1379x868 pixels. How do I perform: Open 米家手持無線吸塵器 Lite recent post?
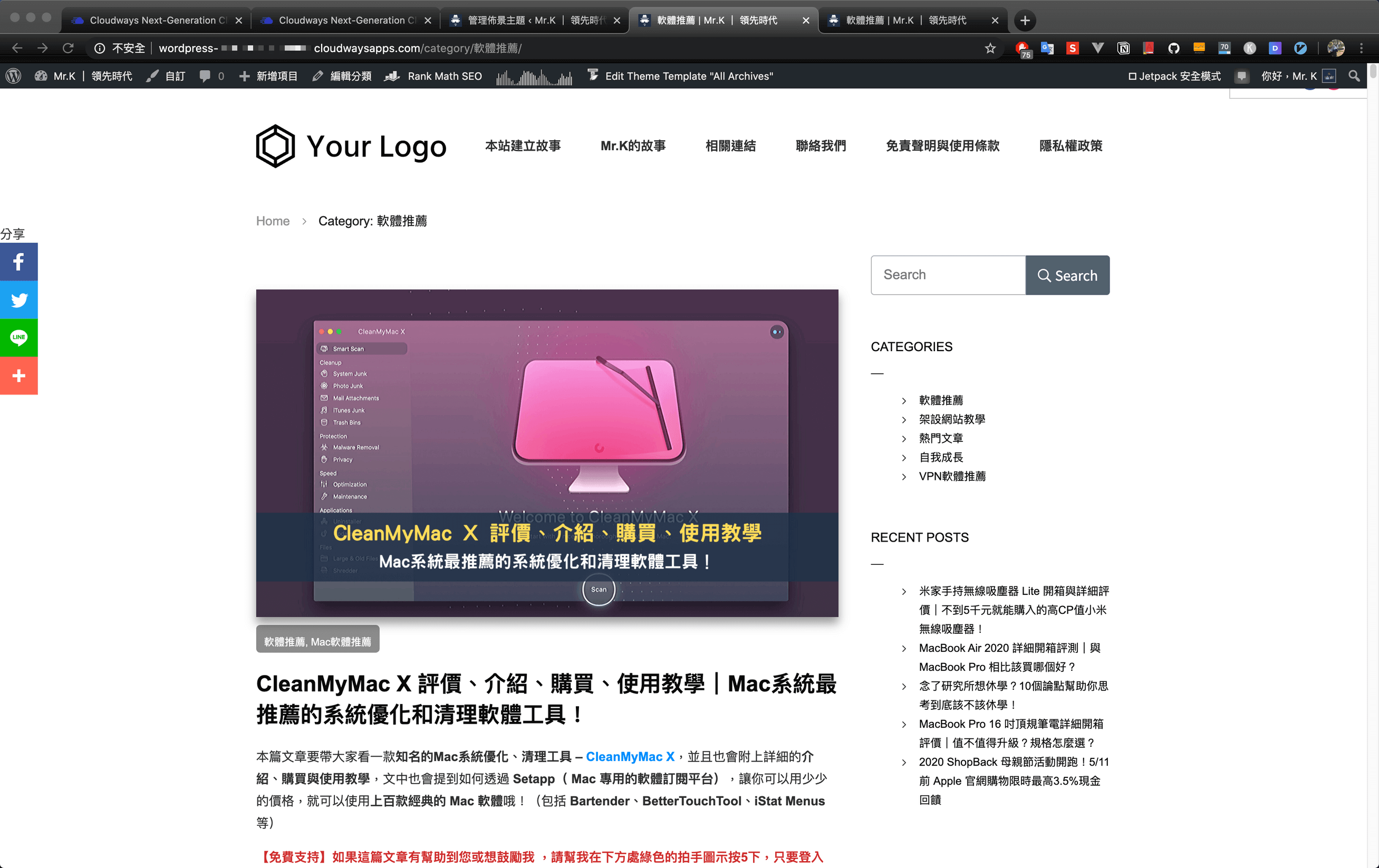click(1014, 610)
